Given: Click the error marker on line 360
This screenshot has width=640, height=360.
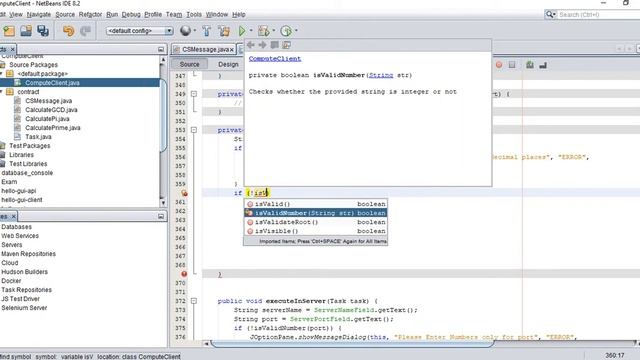Looking at the screenshot, I should pos(184,193).
